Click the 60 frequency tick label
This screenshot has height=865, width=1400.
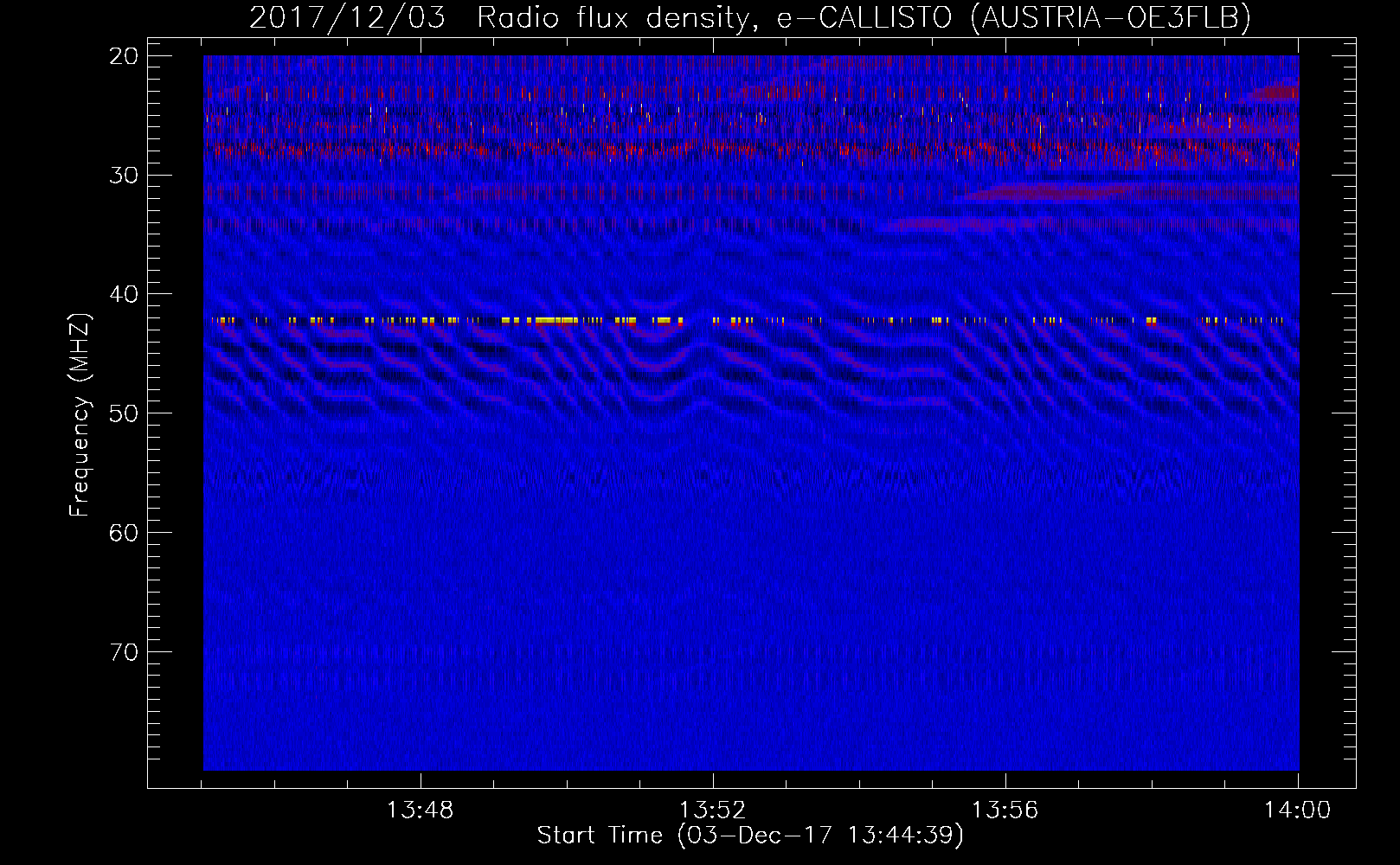[x=125, y=533]
